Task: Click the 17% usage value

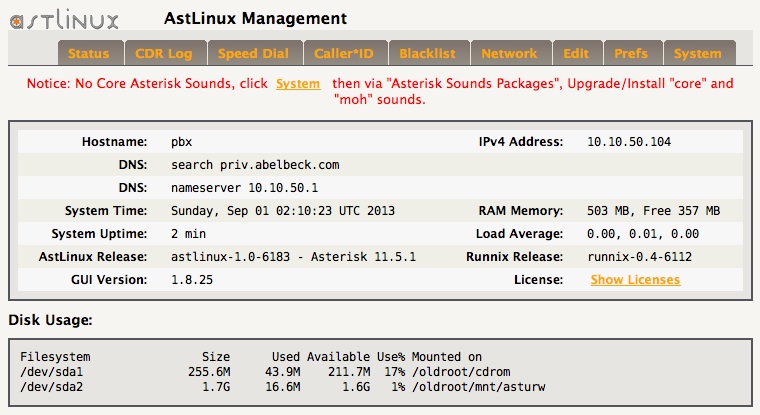Action: pyautogui.click(x=395, y=372)
